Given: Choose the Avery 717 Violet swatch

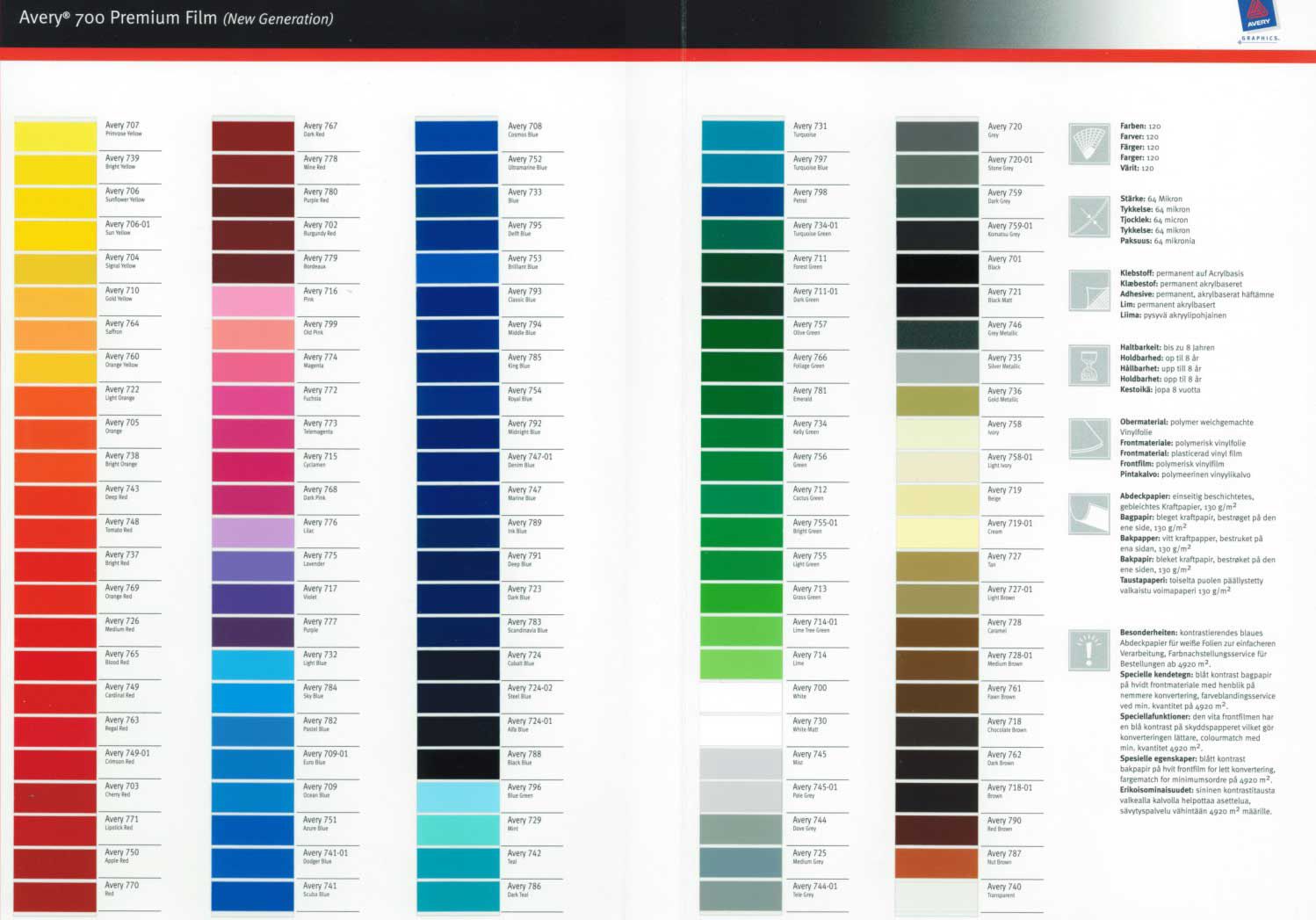Looking at the screenshot, I should pyautogui.click(x=253, y=599).
